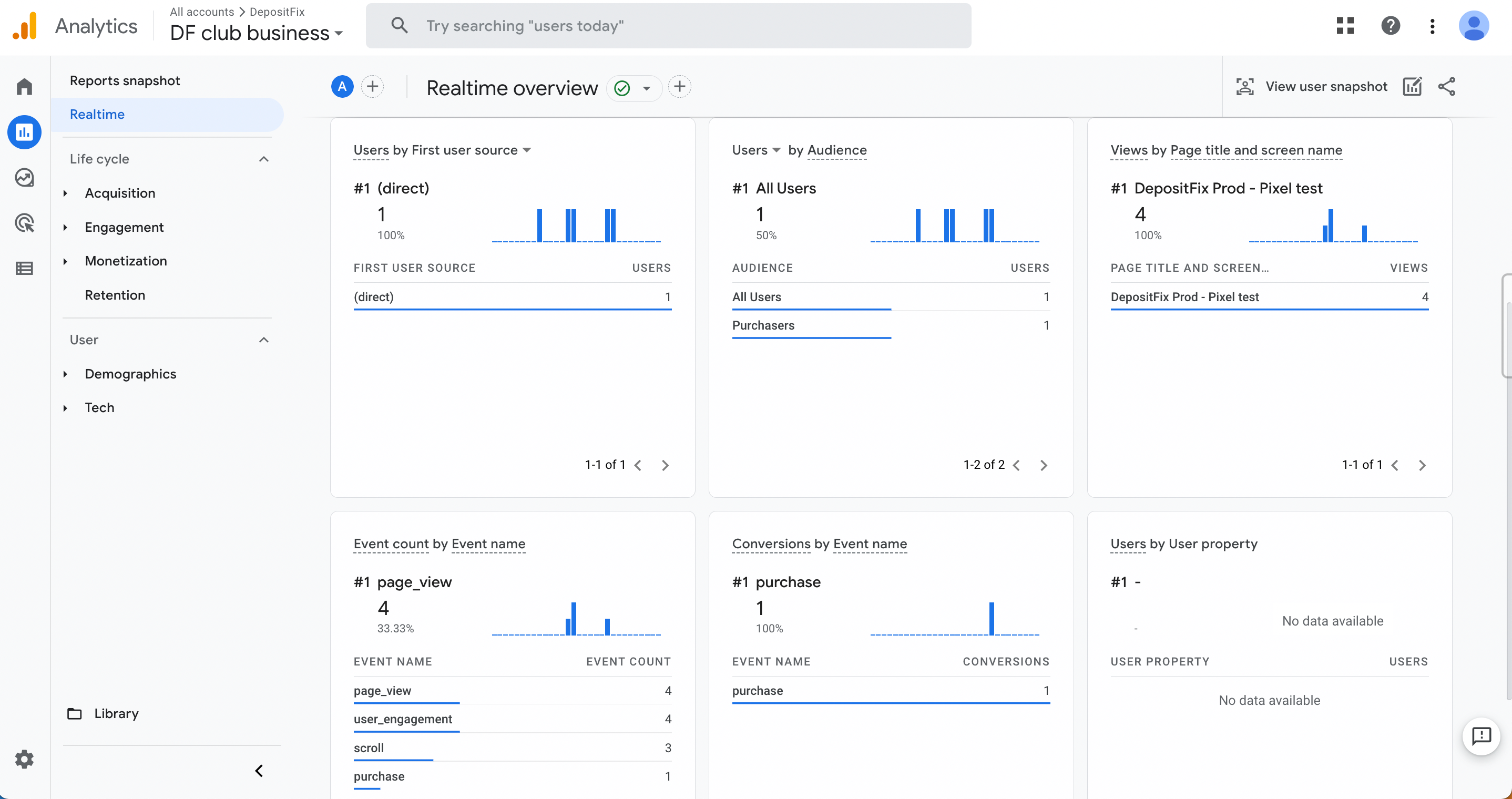Viewport: 1512px width, 799px height.
Task: Open the Help question mark icon
Action: pos(1391,26)
